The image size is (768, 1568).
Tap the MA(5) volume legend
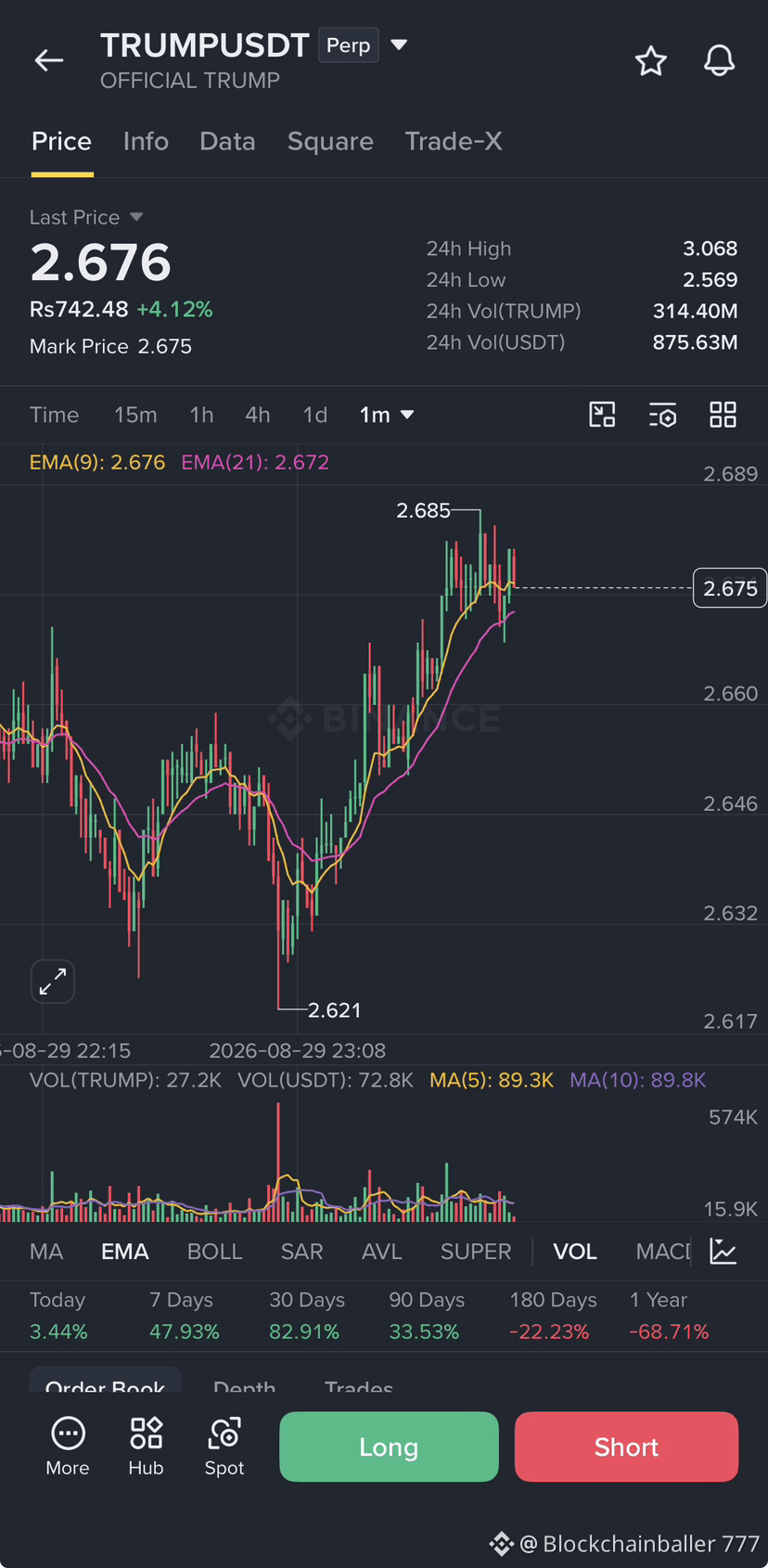[492, 1080]
